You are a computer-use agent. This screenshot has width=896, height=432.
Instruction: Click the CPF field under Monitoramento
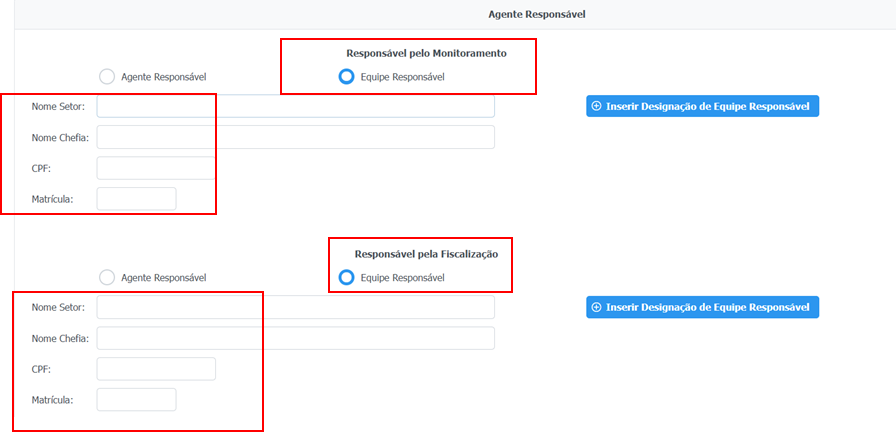coord(156,168)
